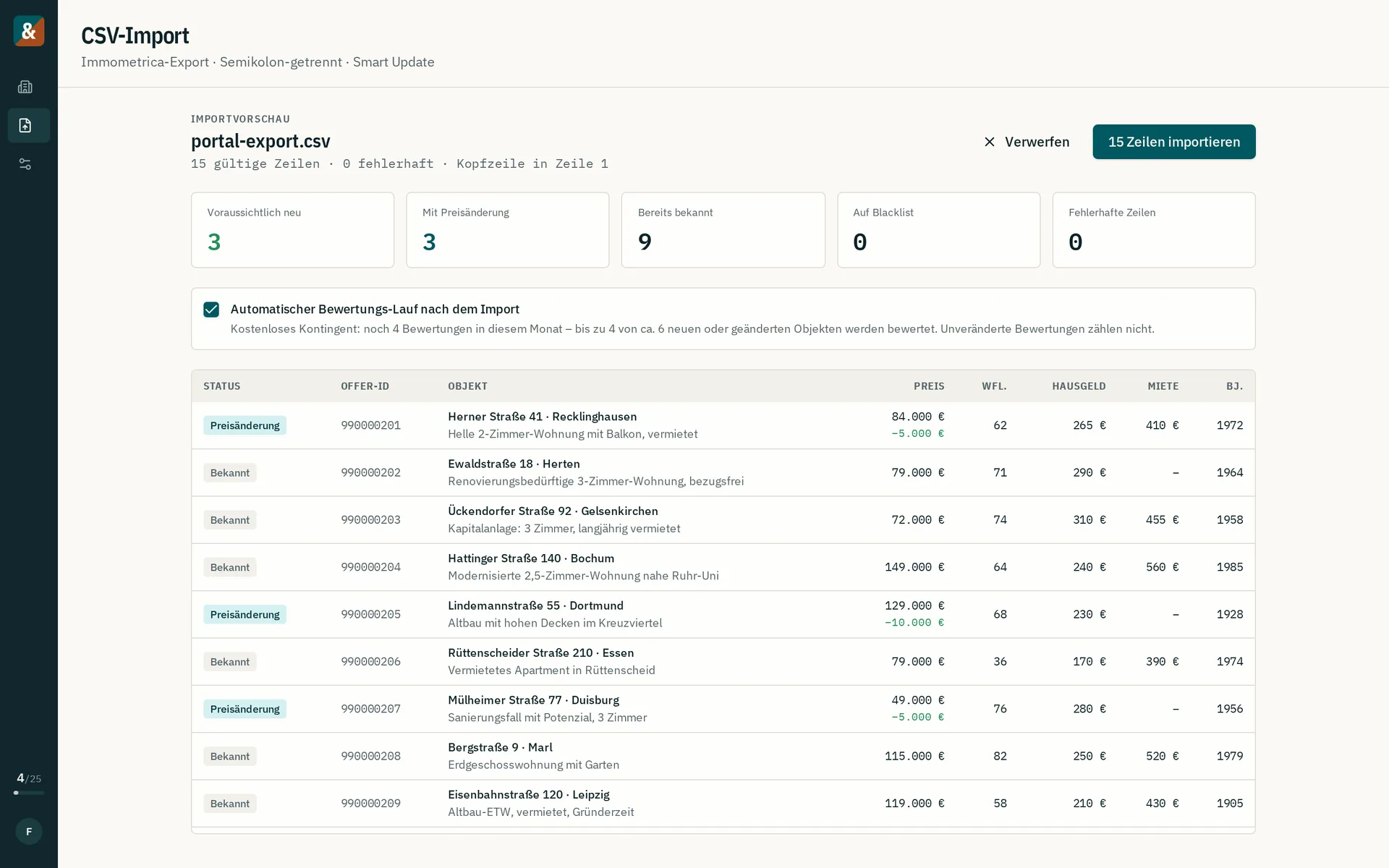
Task: Click price change -10.000 €
Action: 914,623
